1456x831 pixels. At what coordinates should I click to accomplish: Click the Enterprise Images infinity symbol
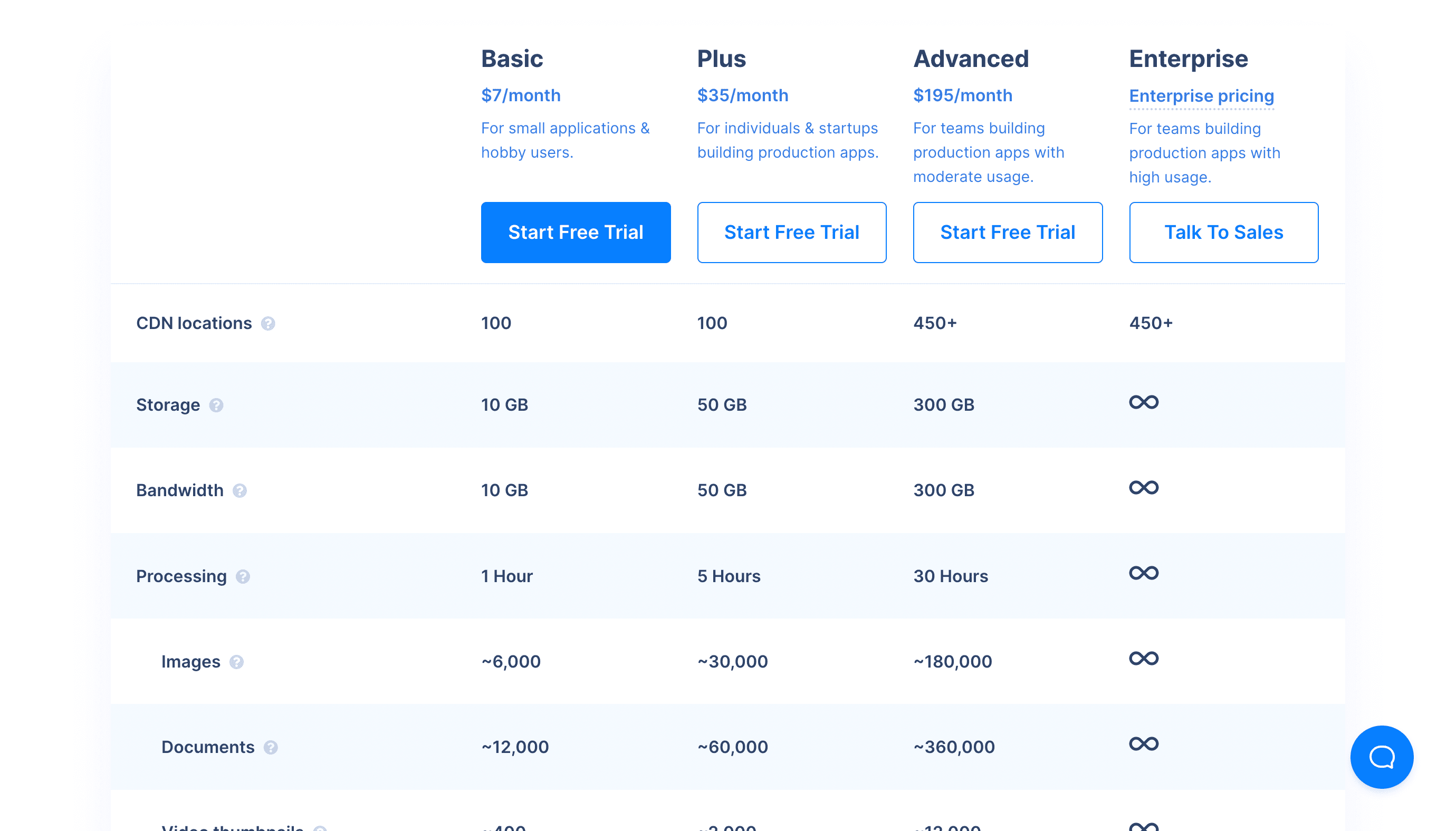(x=1144, y=659)
